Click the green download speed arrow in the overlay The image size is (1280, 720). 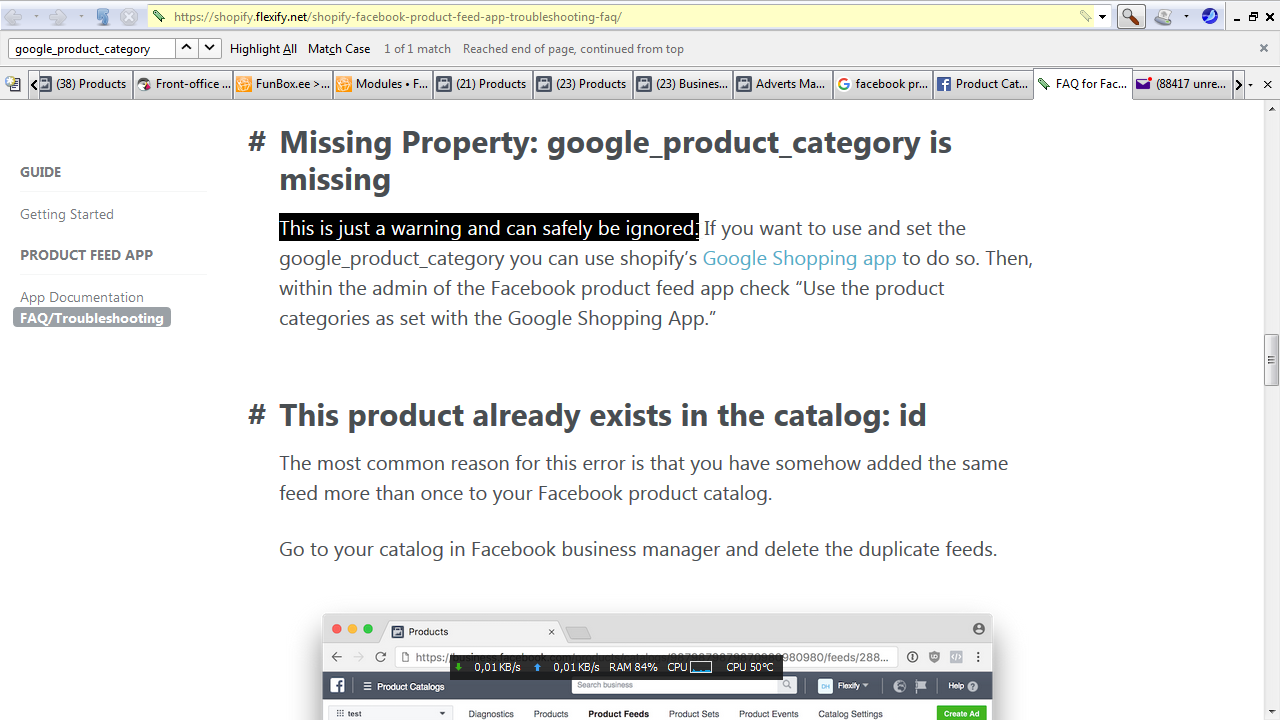[x=459, y=667]
